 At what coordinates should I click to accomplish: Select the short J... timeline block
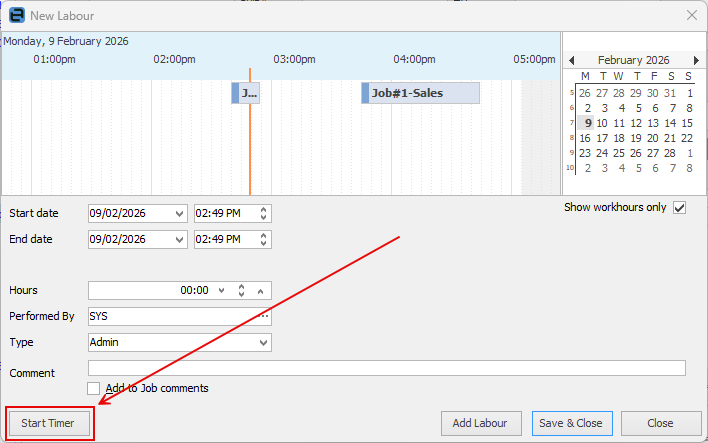245,93
